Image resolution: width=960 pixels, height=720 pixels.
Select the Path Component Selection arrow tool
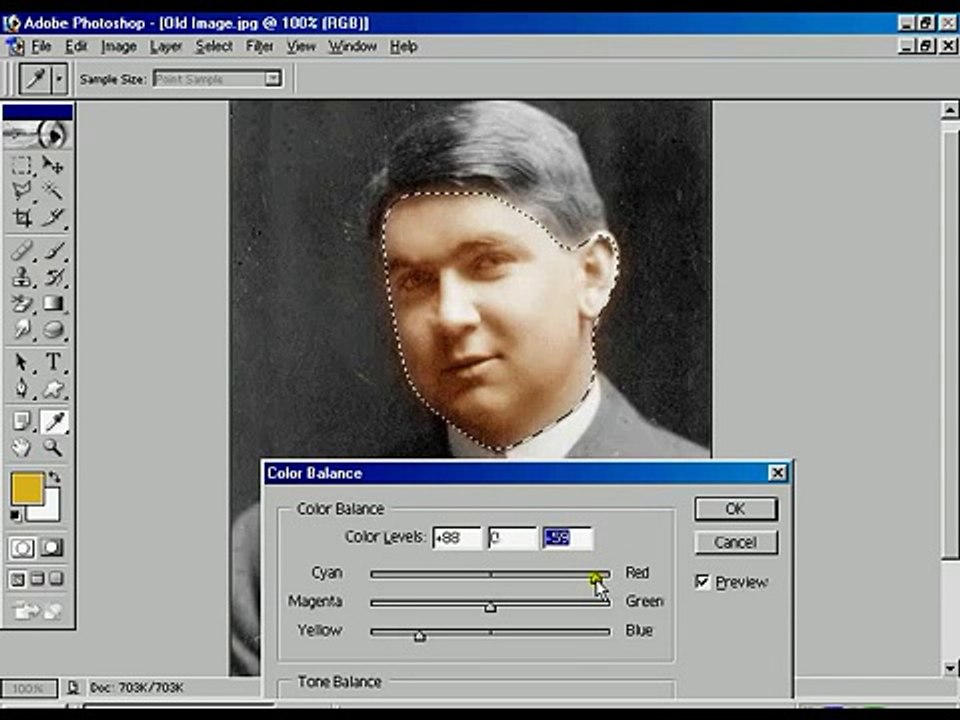22,362
